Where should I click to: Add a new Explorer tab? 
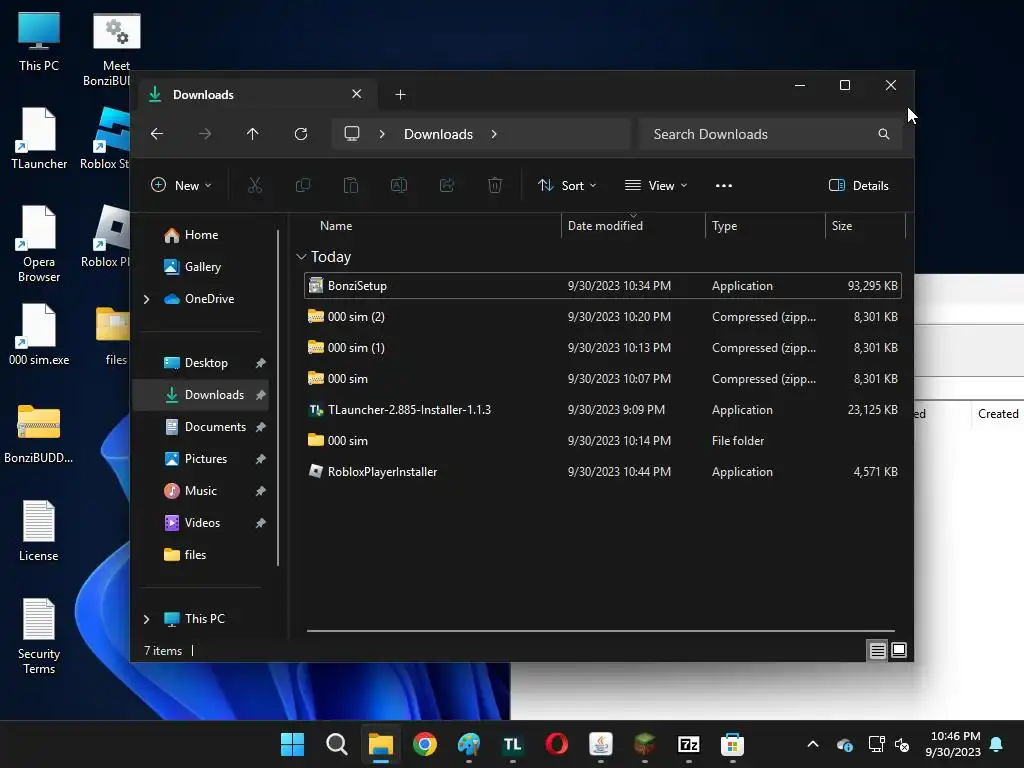(x=400, y=95)
